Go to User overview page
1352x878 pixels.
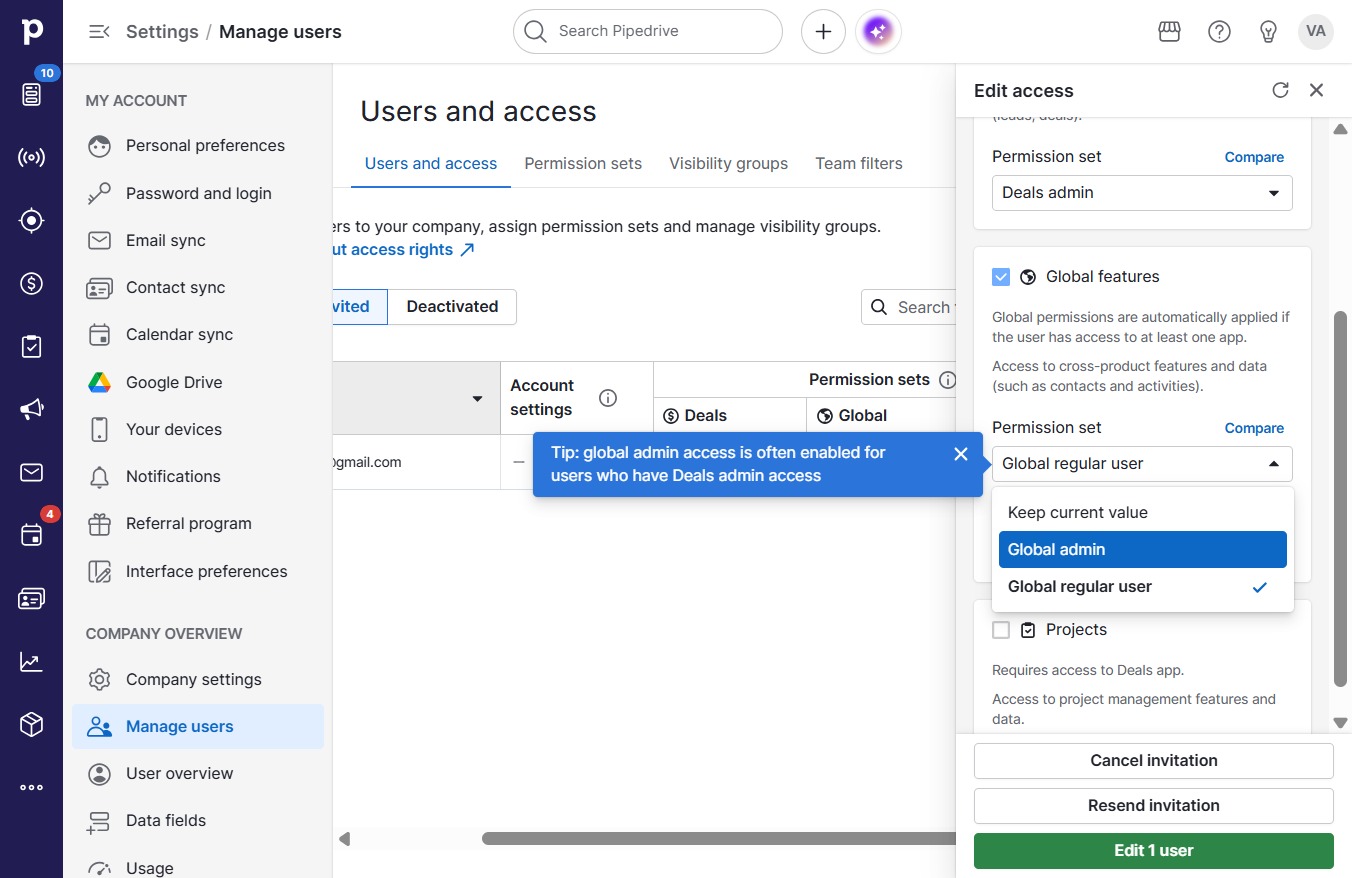pyautogui.click(x=198, y=774)
